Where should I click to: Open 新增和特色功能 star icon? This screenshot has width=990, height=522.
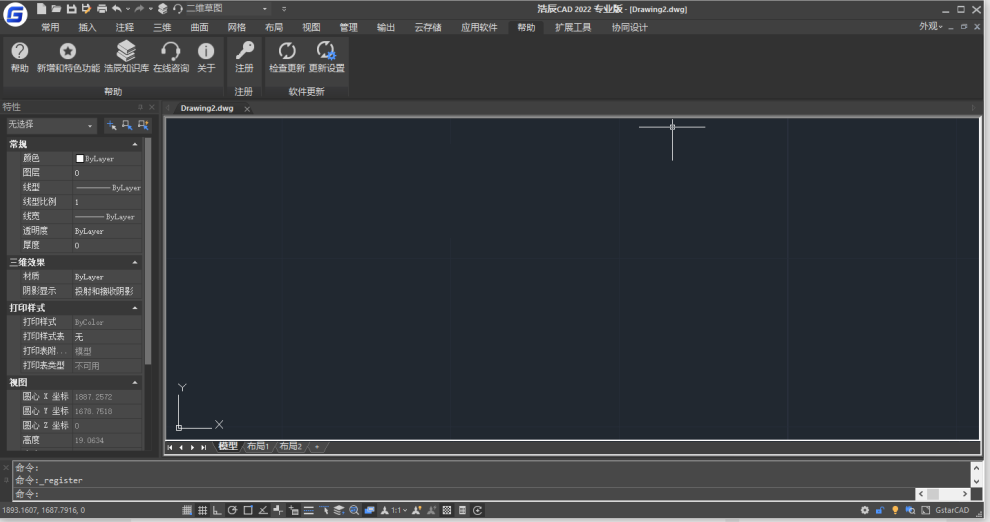pos(68,57)
